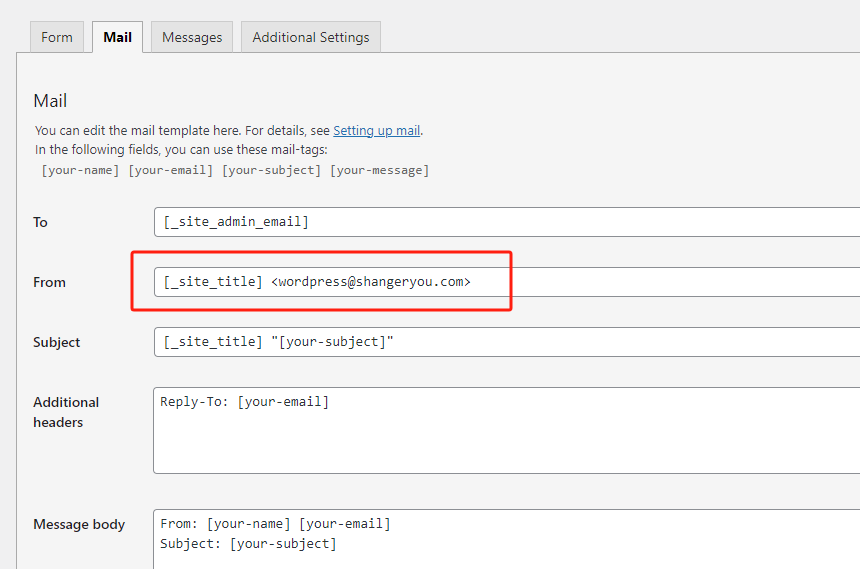Select the [your-email] mail-tag
The image size is (860, 569).
click(171, 170)
